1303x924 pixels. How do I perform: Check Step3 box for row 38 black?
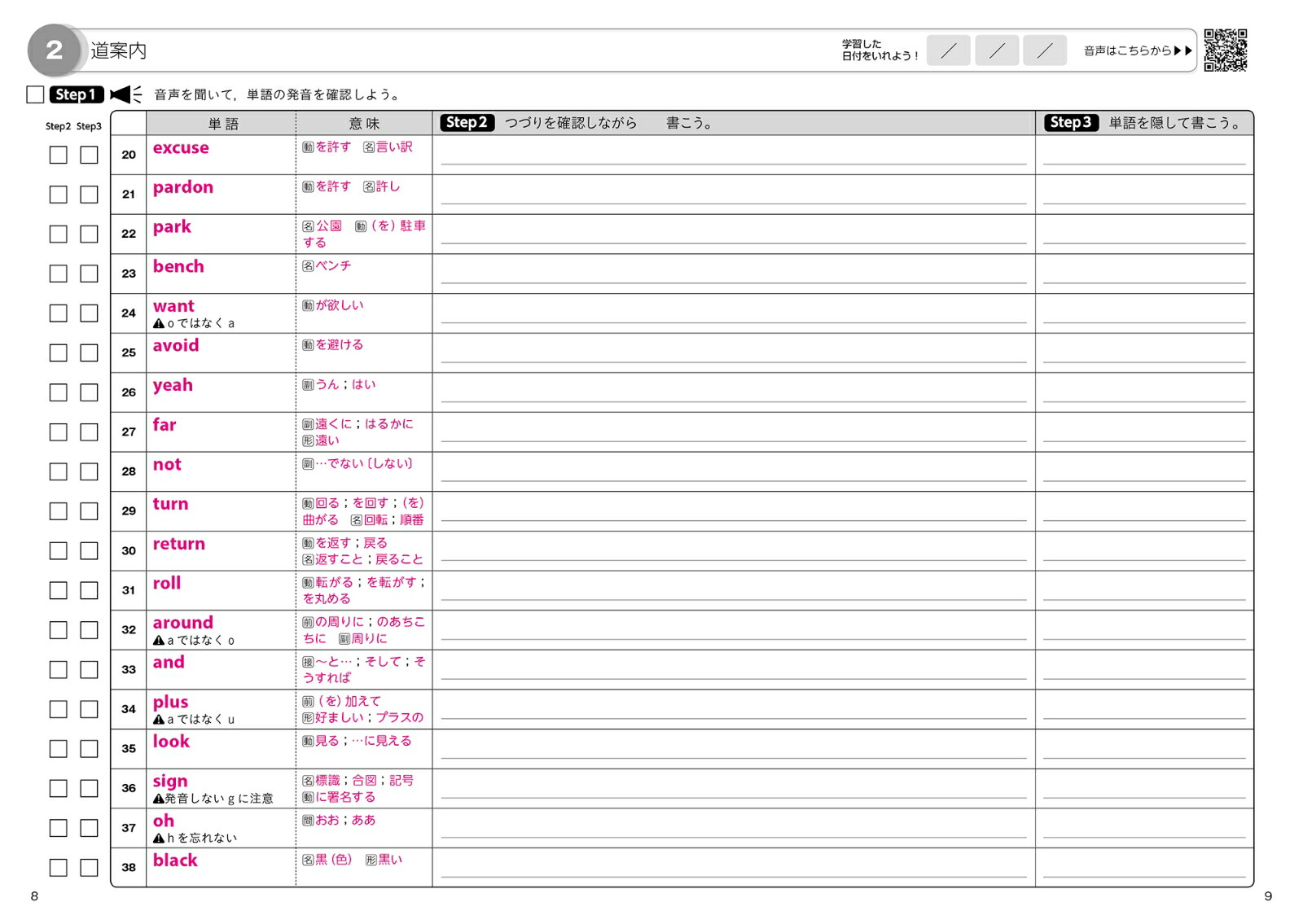[x=89, y=868]
